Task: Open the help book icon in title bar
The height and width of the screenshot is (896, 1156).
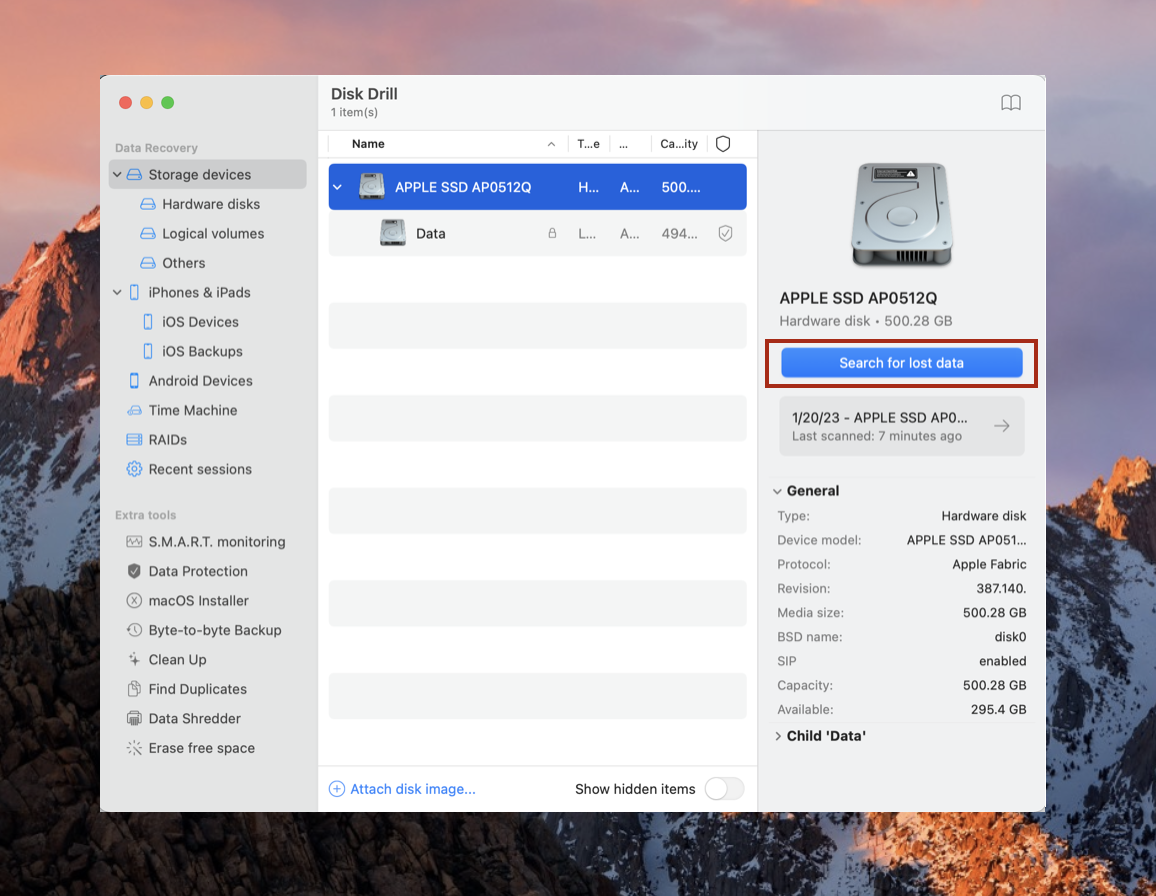Action: [1011, 103]
